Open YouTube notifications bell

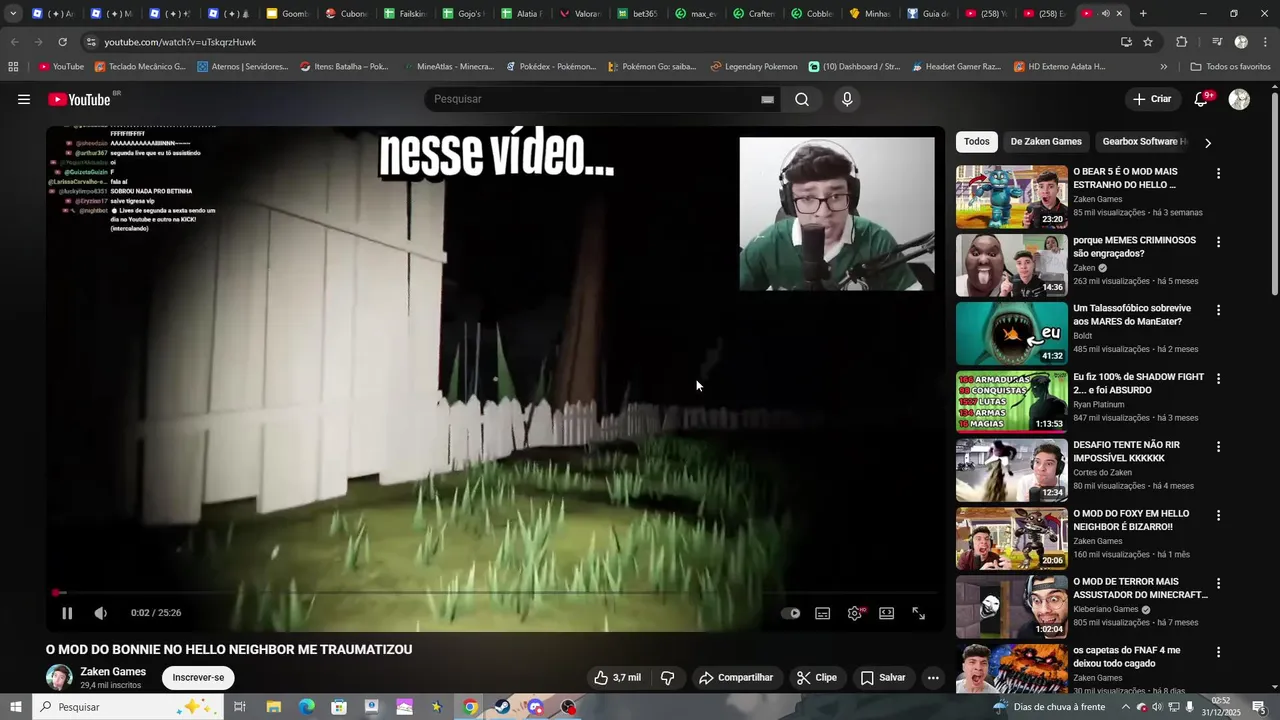coord(1202,99)
